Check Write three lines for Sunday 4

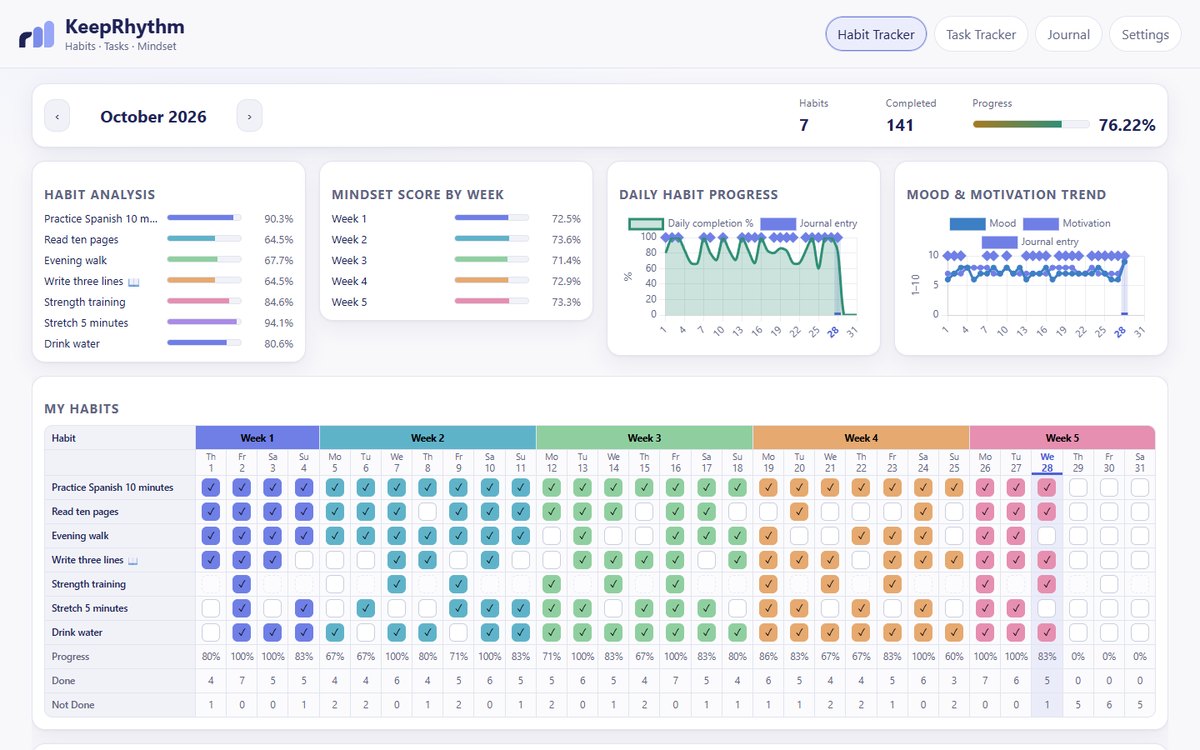coord(304,560)
